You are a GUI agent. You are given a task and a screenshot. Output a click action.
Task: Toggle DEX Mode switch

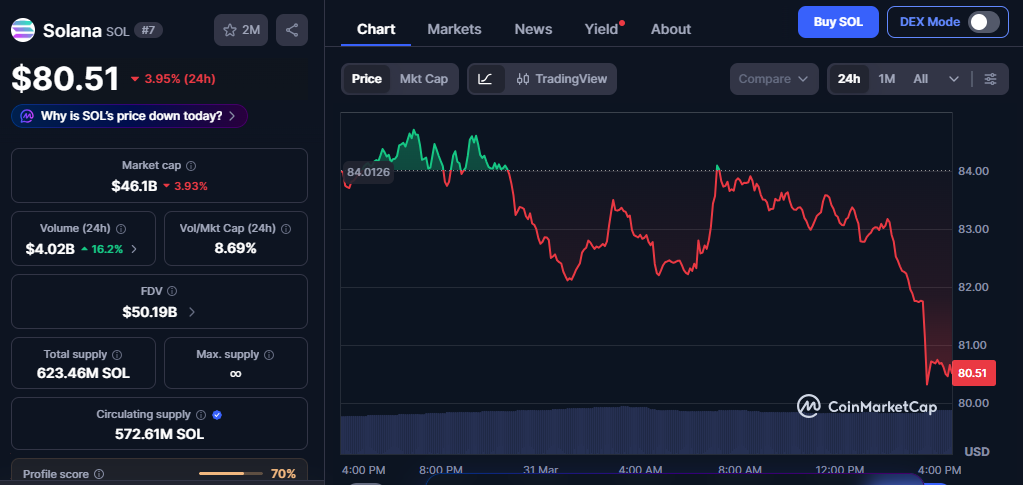tap(983, 22)
